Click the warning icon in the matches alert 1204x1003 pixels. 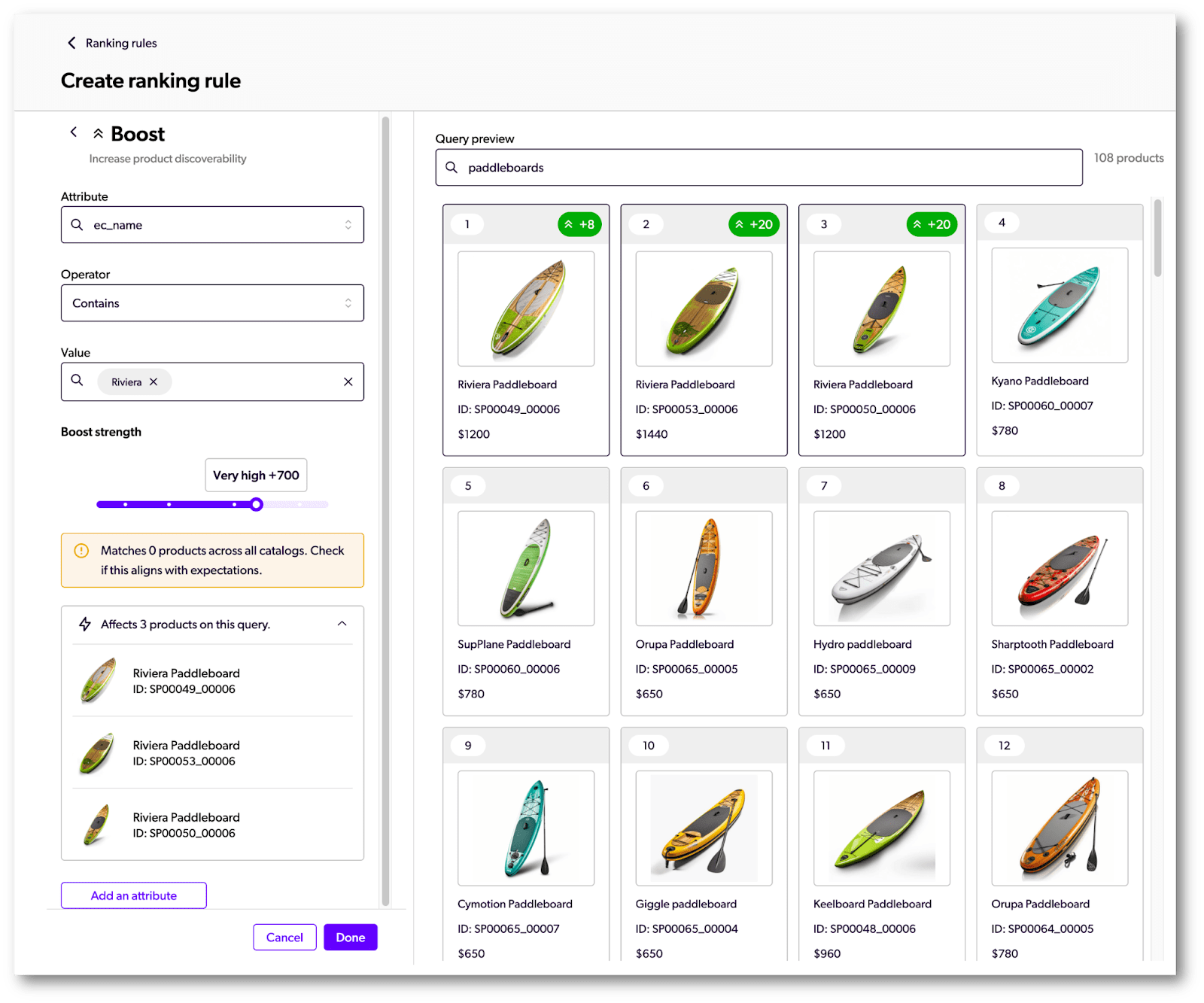click(81, 551)
